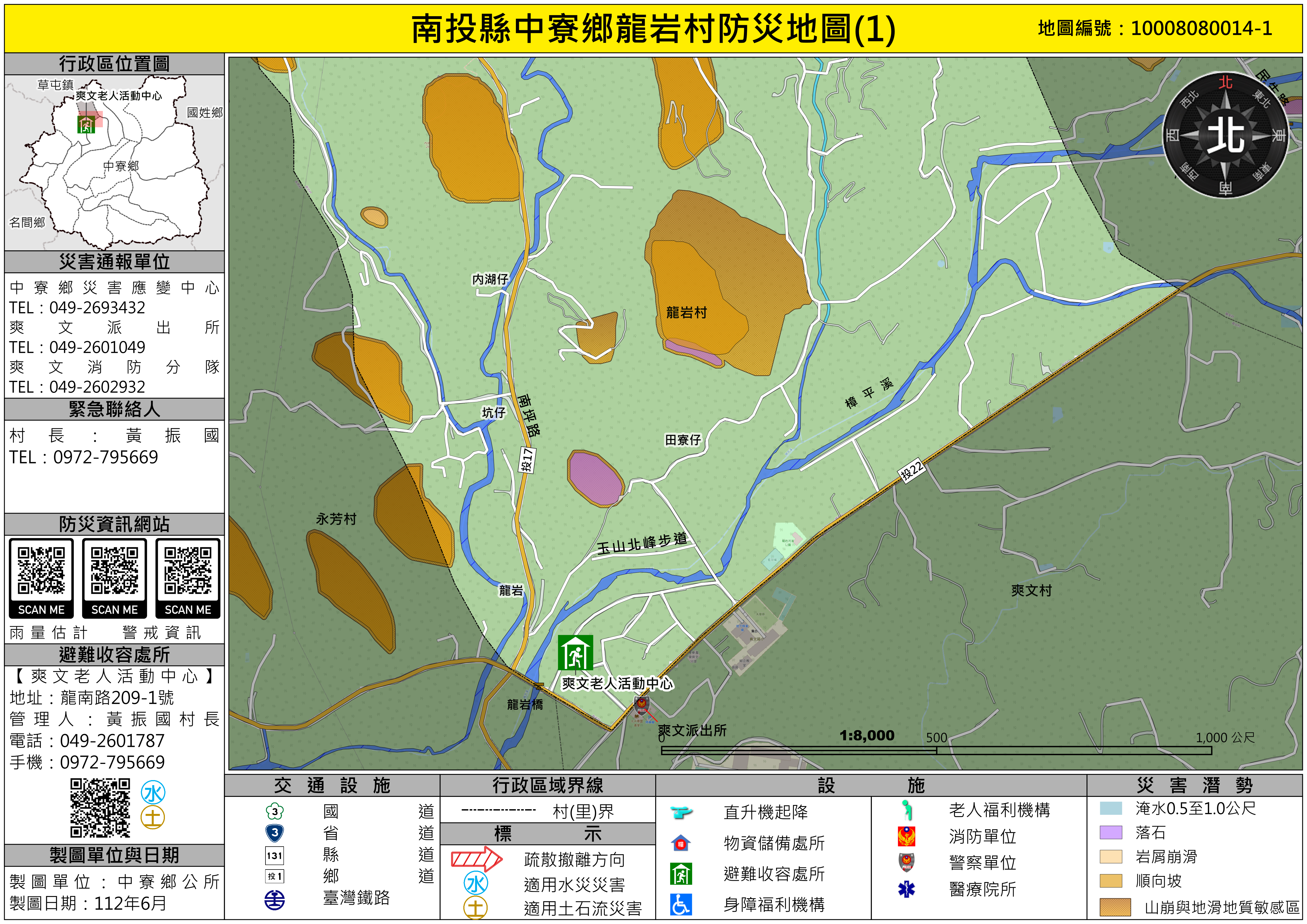Screen dimensions: 1307x924
Task: Click the Taiwan Railway symbol in legend
Action: [274, 899]
